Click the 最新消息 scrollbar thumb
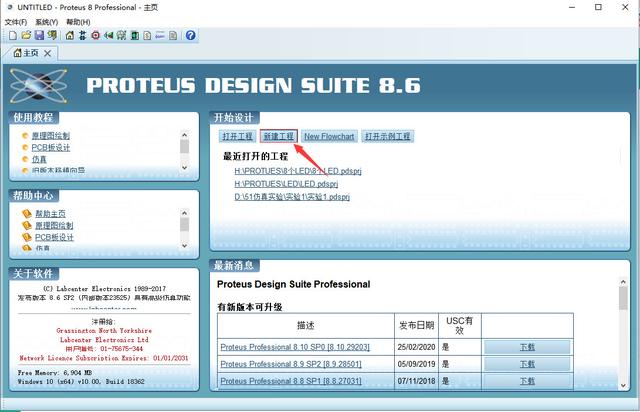The width and height of the screenshot is (640, 412). [623, 298]
